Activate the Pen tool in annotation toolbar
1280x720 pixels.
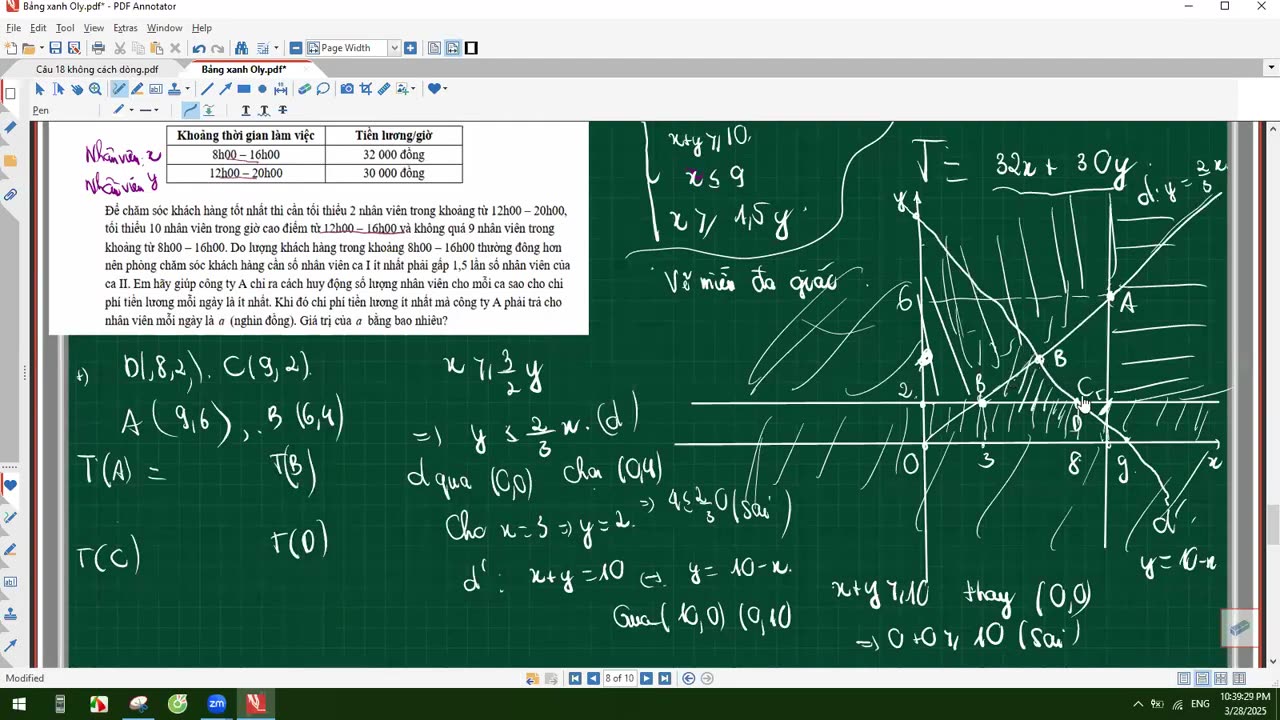pyautogui.click(x=119, y=89)
